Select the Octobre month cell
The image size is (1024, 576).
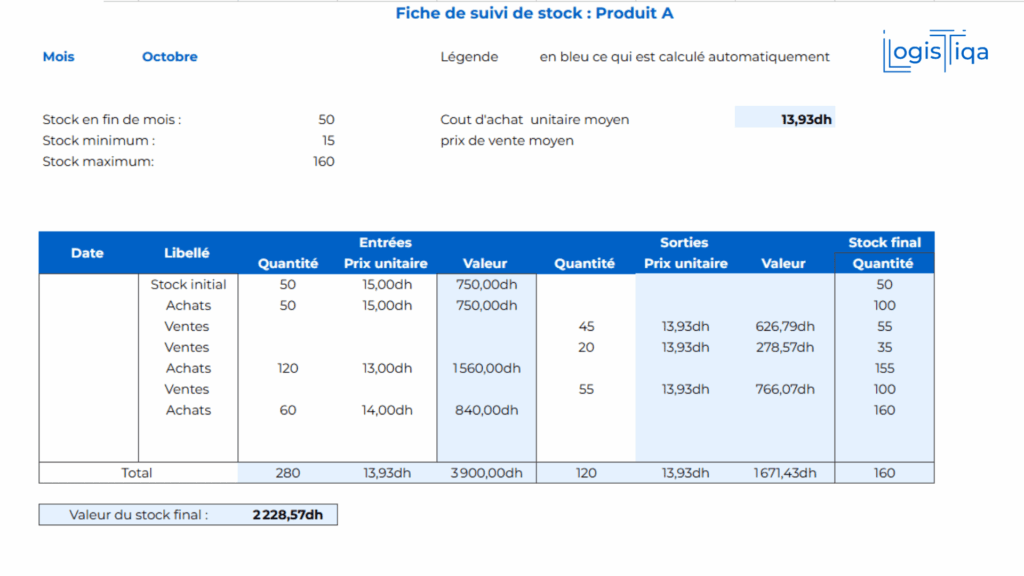point(169,57)
